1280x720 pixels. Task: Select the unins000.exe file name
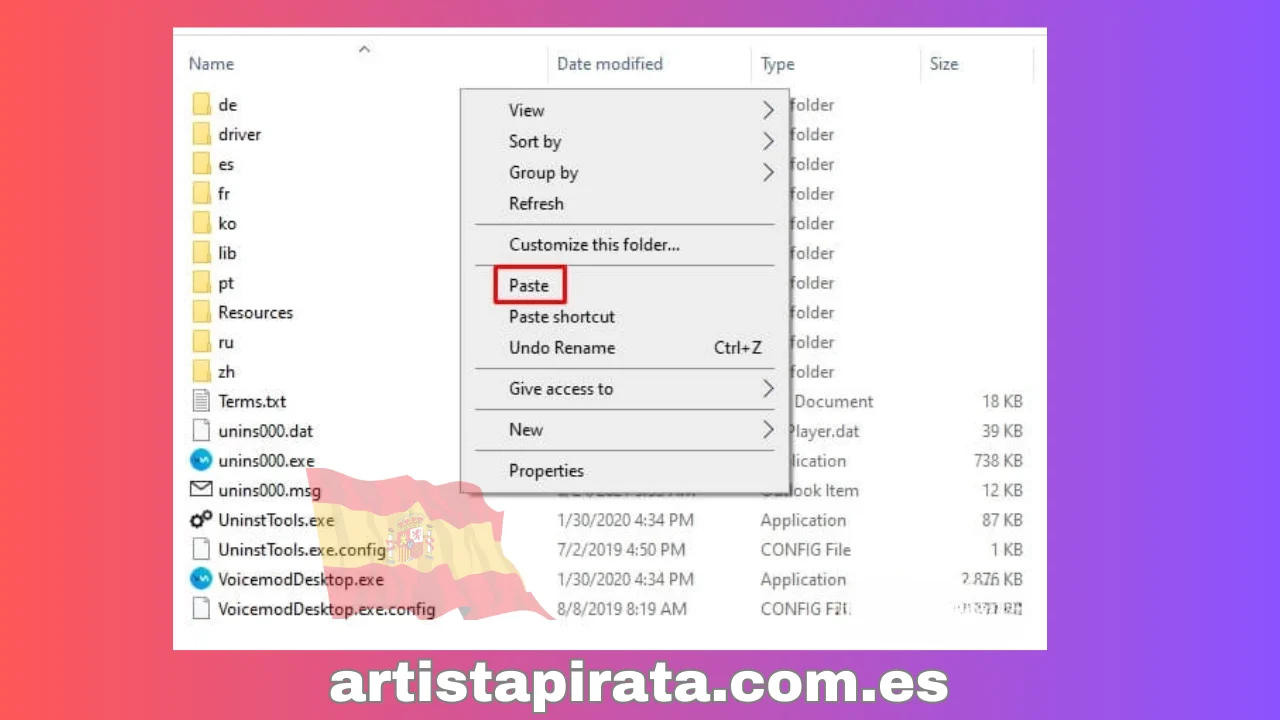[266, 461]
